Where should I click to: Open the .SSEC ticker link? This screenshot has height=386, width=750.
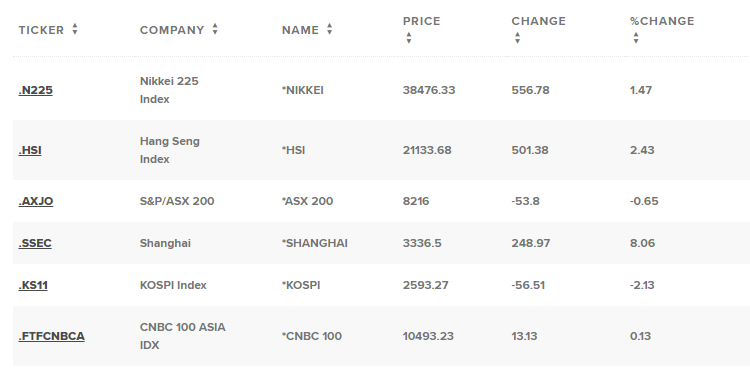point(35,243)
